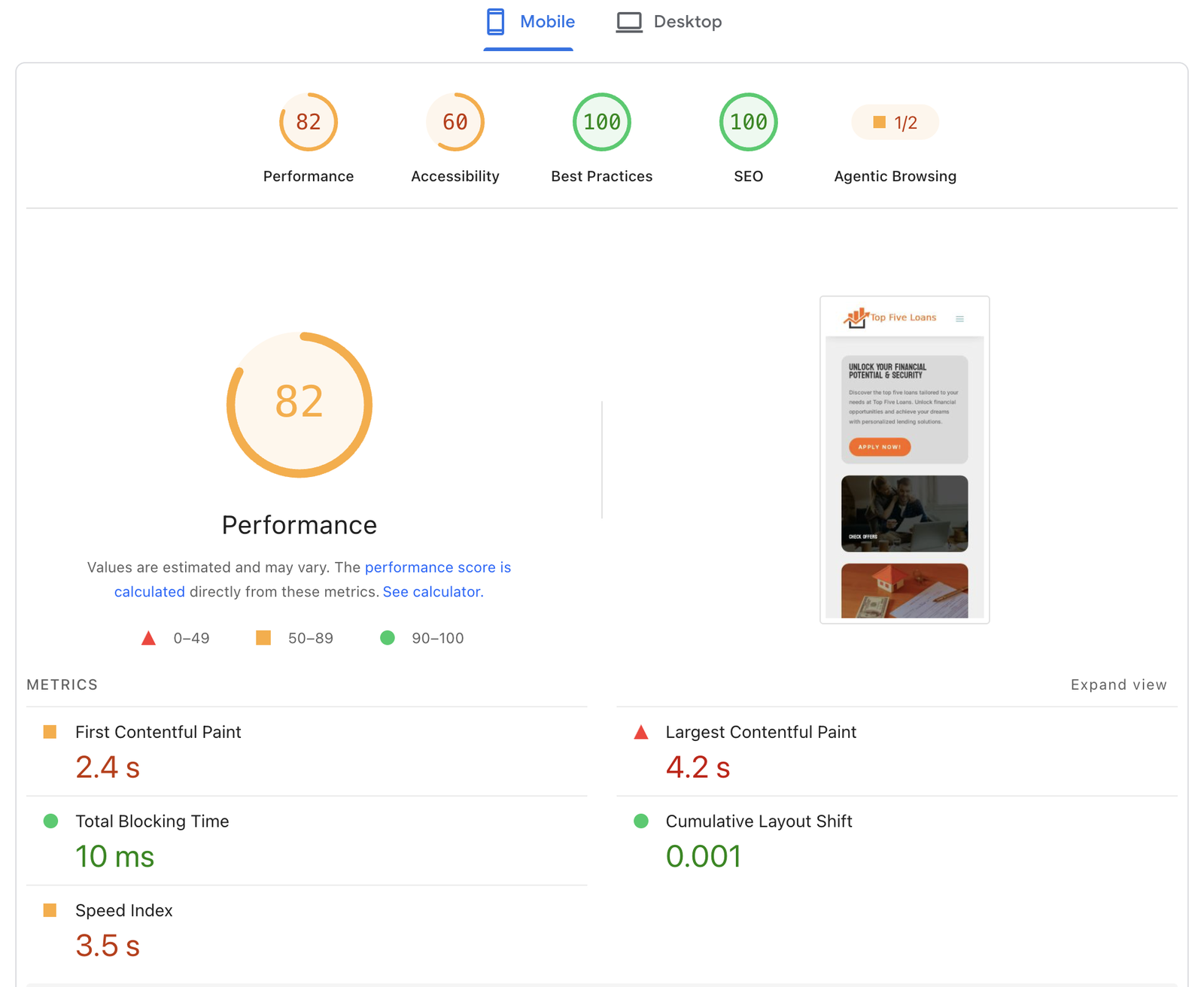
Task: Click the Accessibility category label
Action: pos(455,176)
